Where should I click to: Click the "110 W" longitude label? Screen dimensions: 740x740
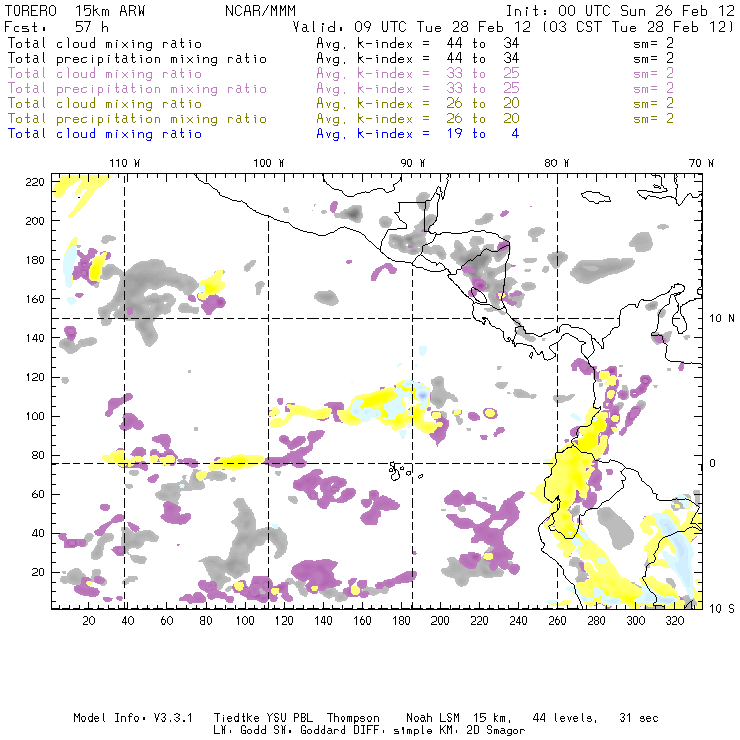(125, 163)
